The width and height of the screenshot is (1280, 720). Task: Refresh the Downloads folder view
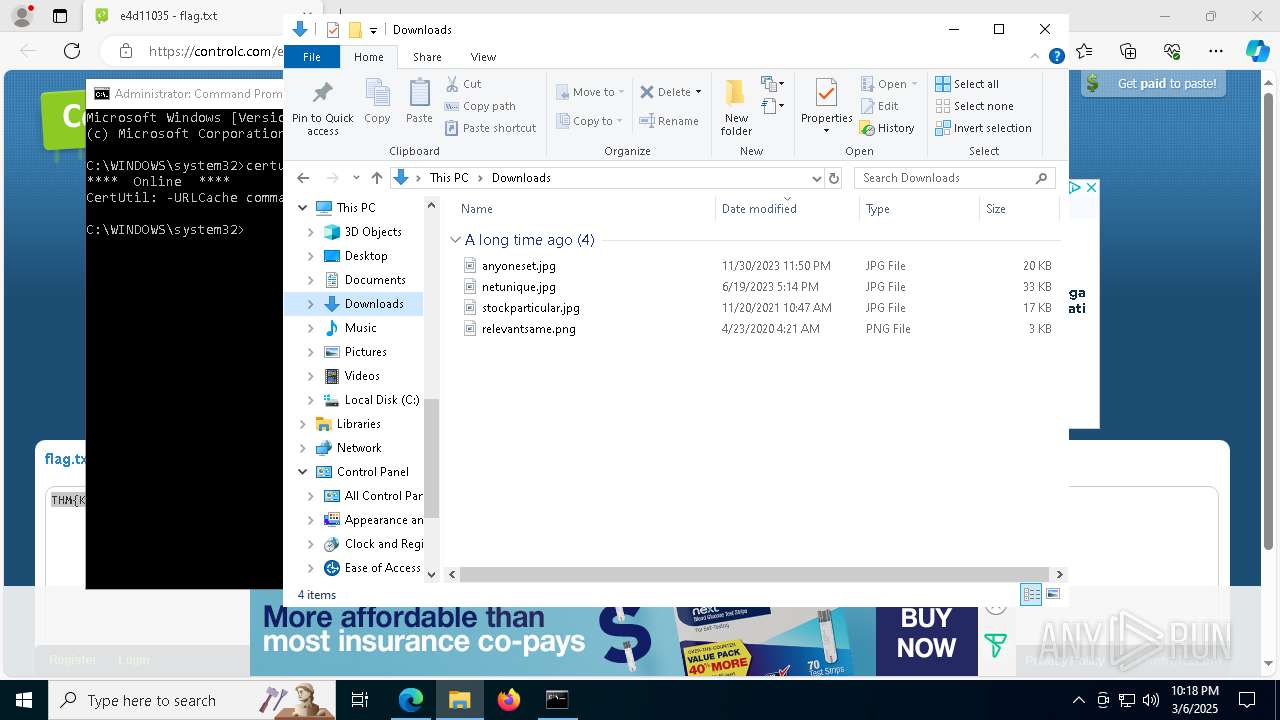pos(835,178)
